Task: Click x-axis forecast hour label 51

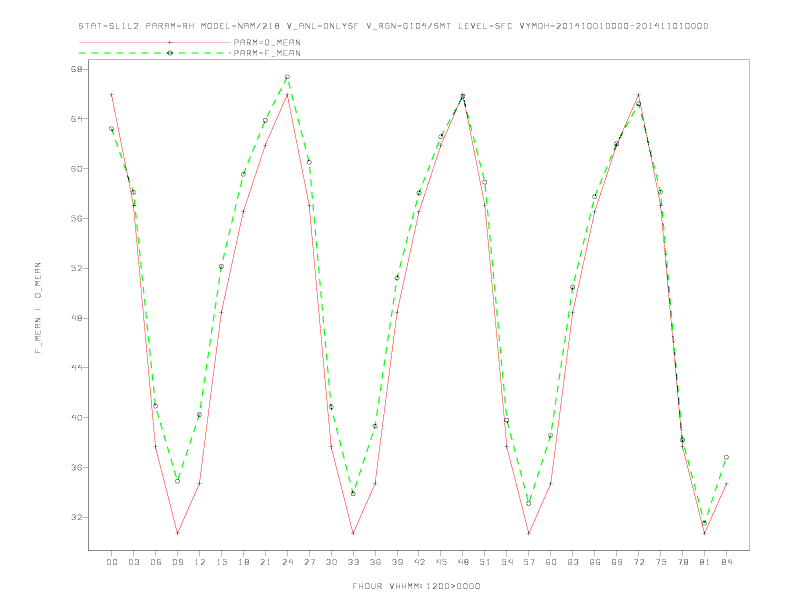Action: (485, 562)
